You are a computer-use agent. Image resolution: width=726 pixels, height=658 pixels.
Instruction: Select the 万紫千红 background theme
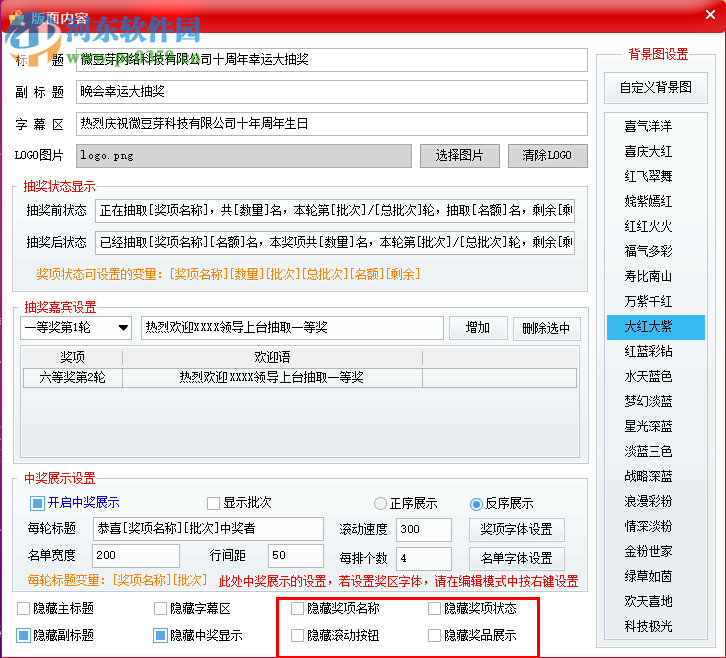656,302
